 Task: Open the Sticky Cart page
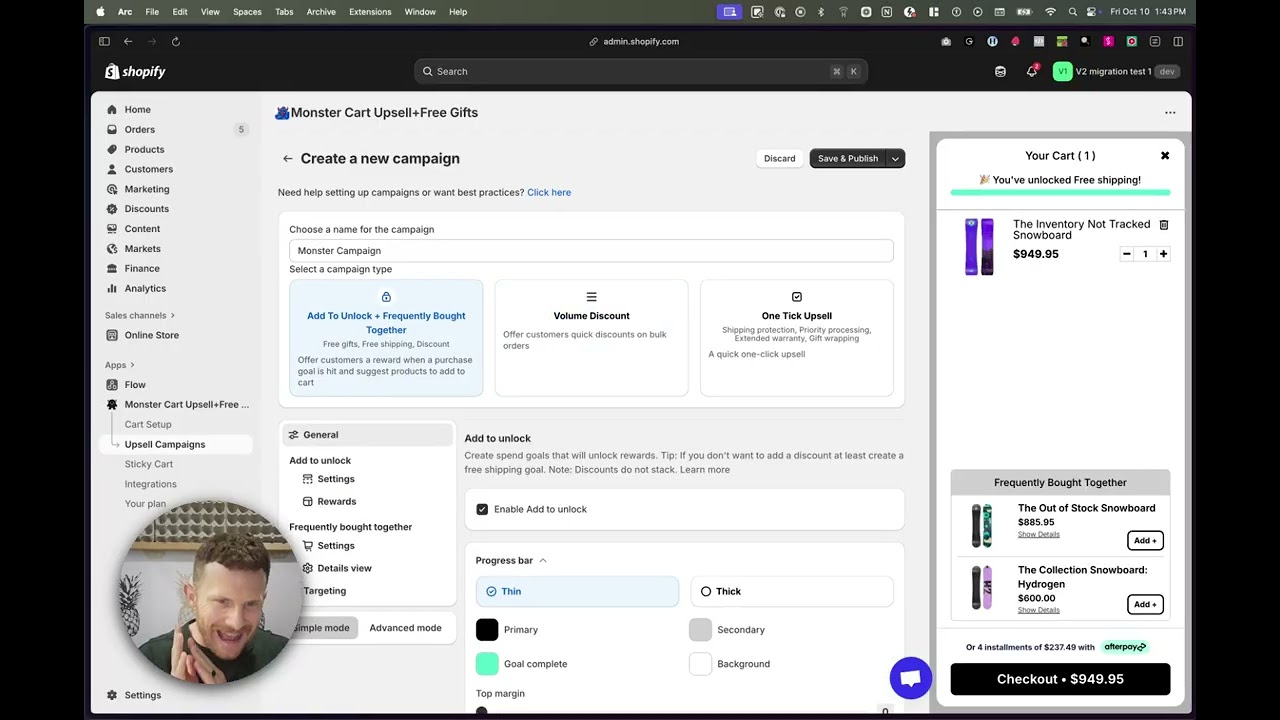pyautogui.click(x=149, y=464)
